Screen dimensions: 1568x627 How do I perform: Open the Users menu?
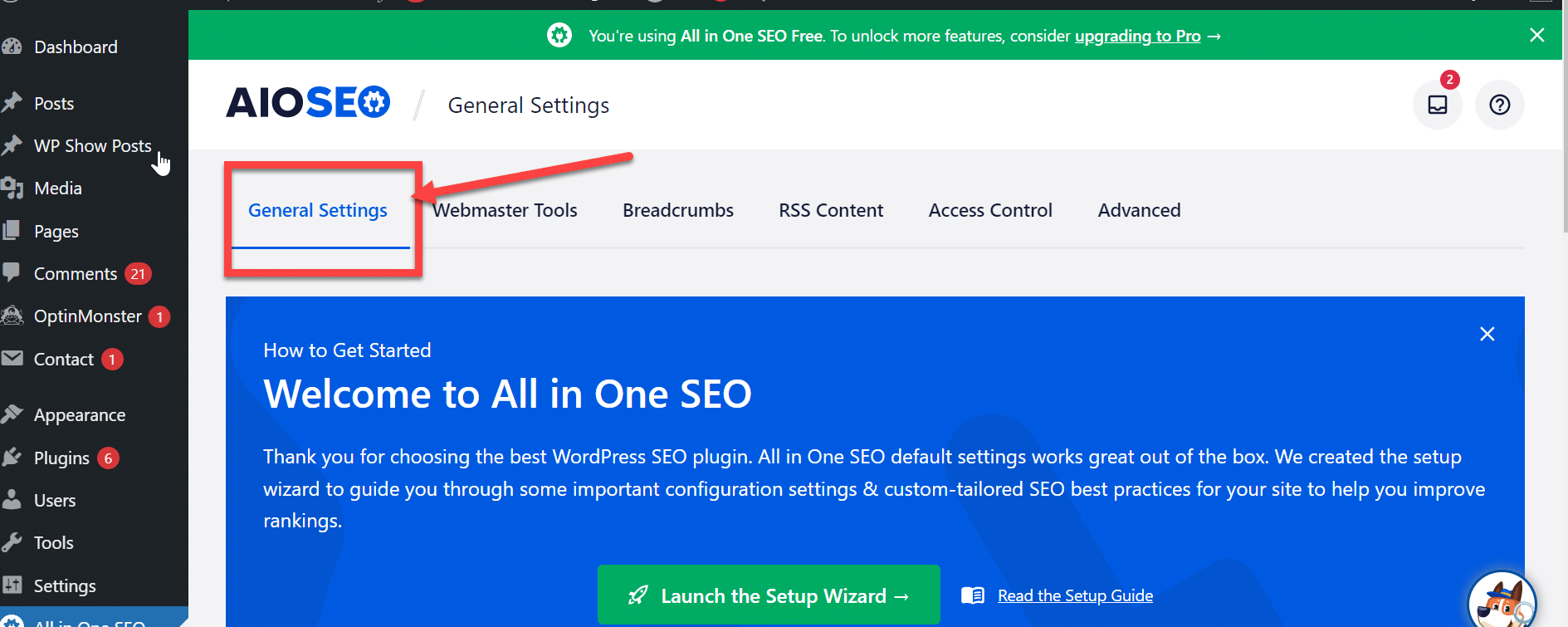pos(55,501)
